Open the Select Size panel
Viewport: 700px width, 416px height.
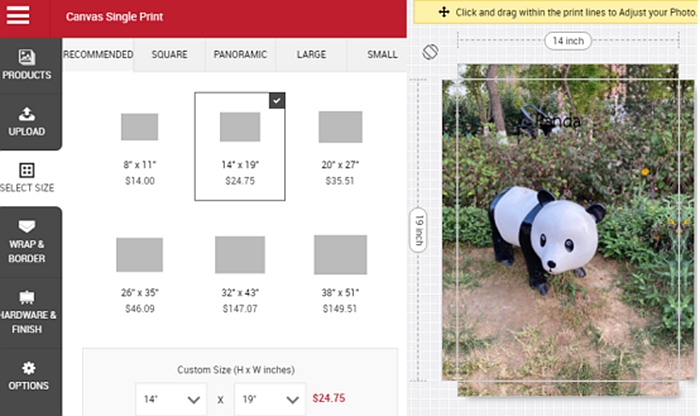pos(27,178)
